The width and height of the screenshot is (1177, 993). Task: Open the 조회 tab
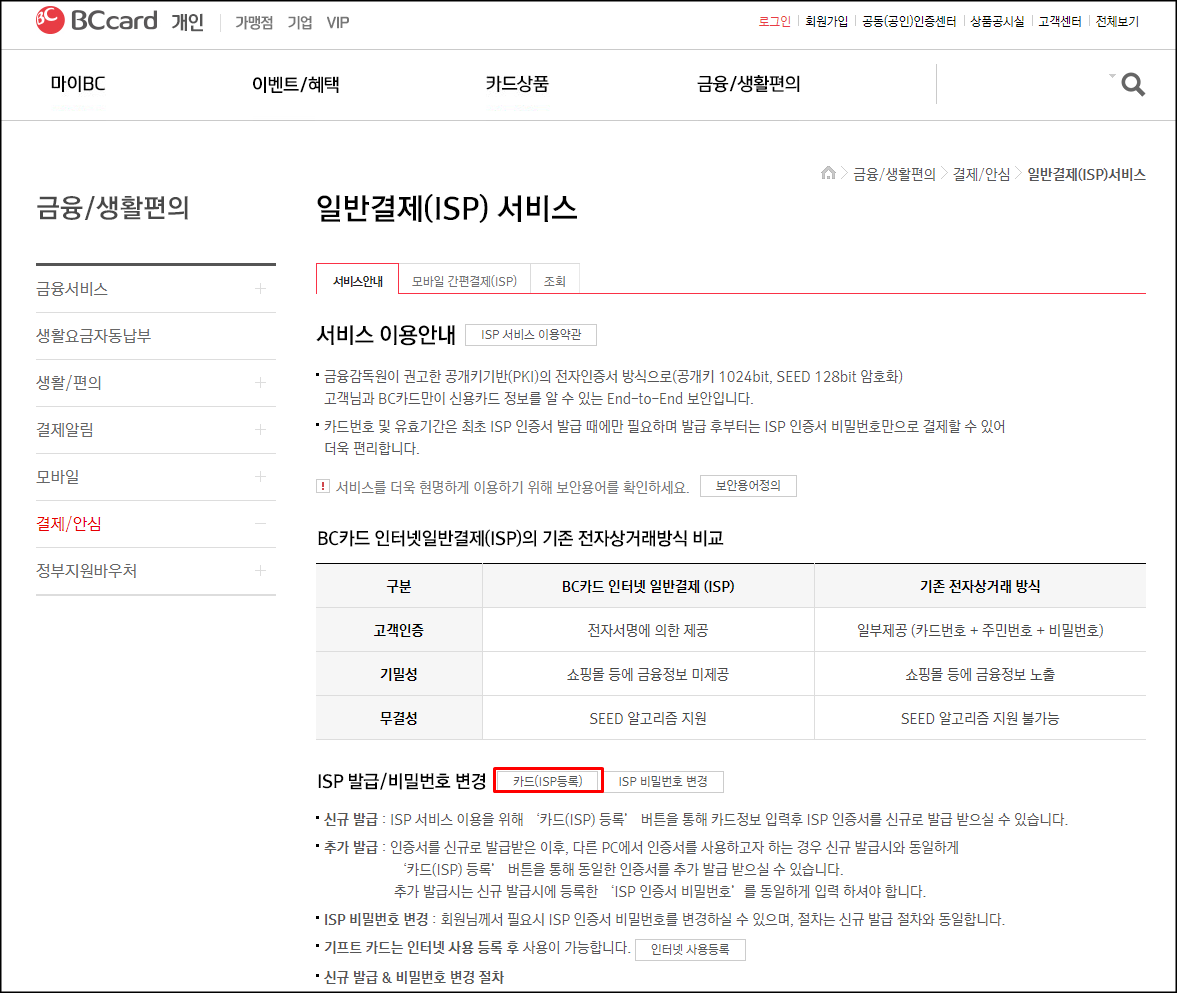coord(554,279)
